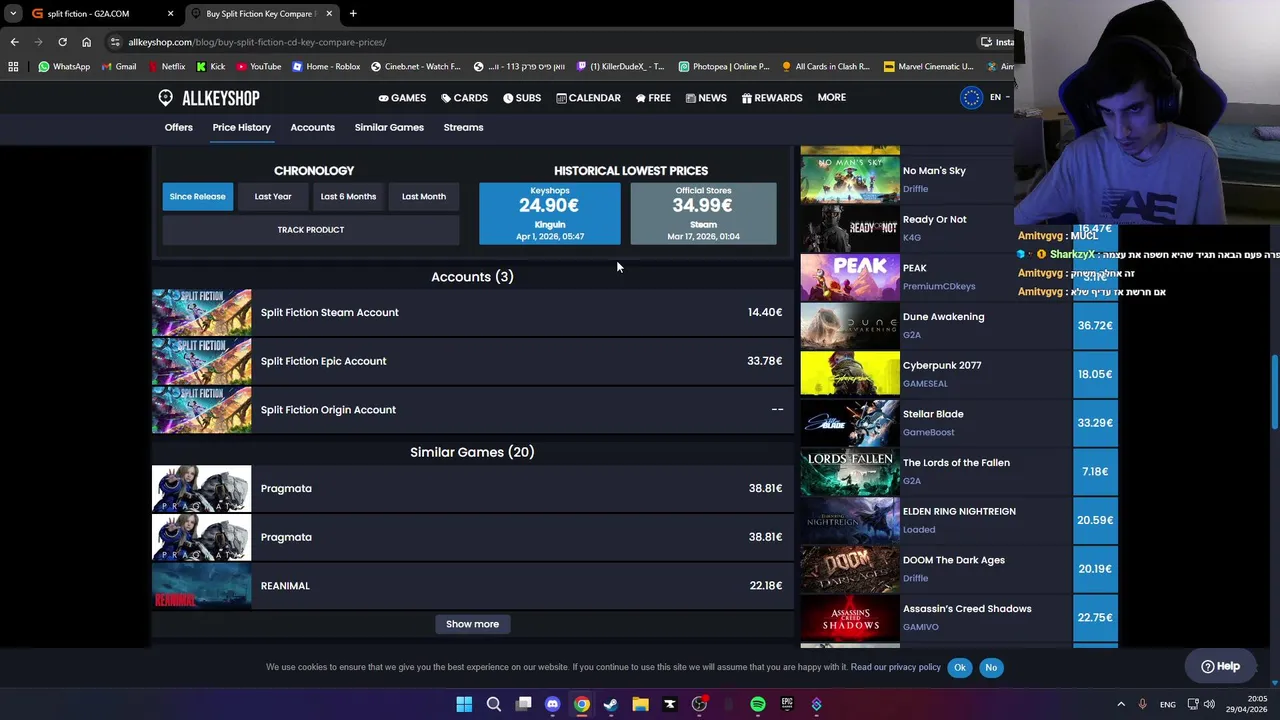Open Ready Or Not in the sidebar
The image size is (1280, 720).
point(934,219)
